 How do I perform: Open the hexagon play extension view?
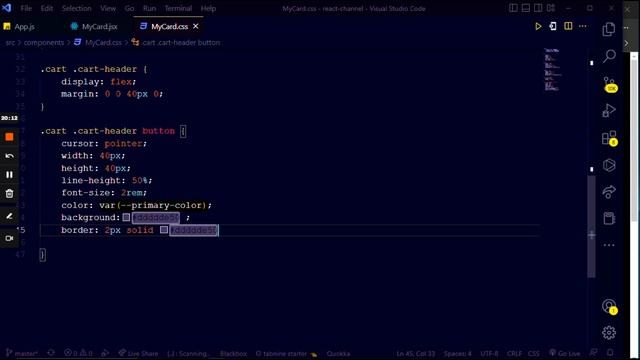[x=609, y=165]
